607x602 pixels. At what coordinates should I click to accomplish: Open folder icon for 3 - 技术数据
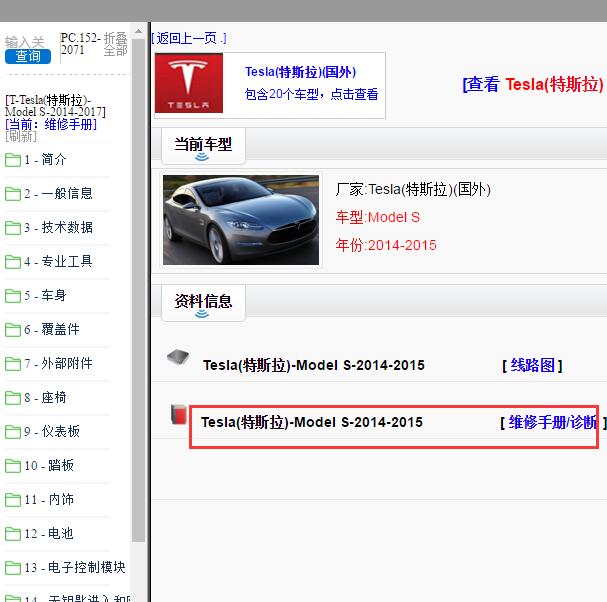pyautogui.click(x=13, y=228)
